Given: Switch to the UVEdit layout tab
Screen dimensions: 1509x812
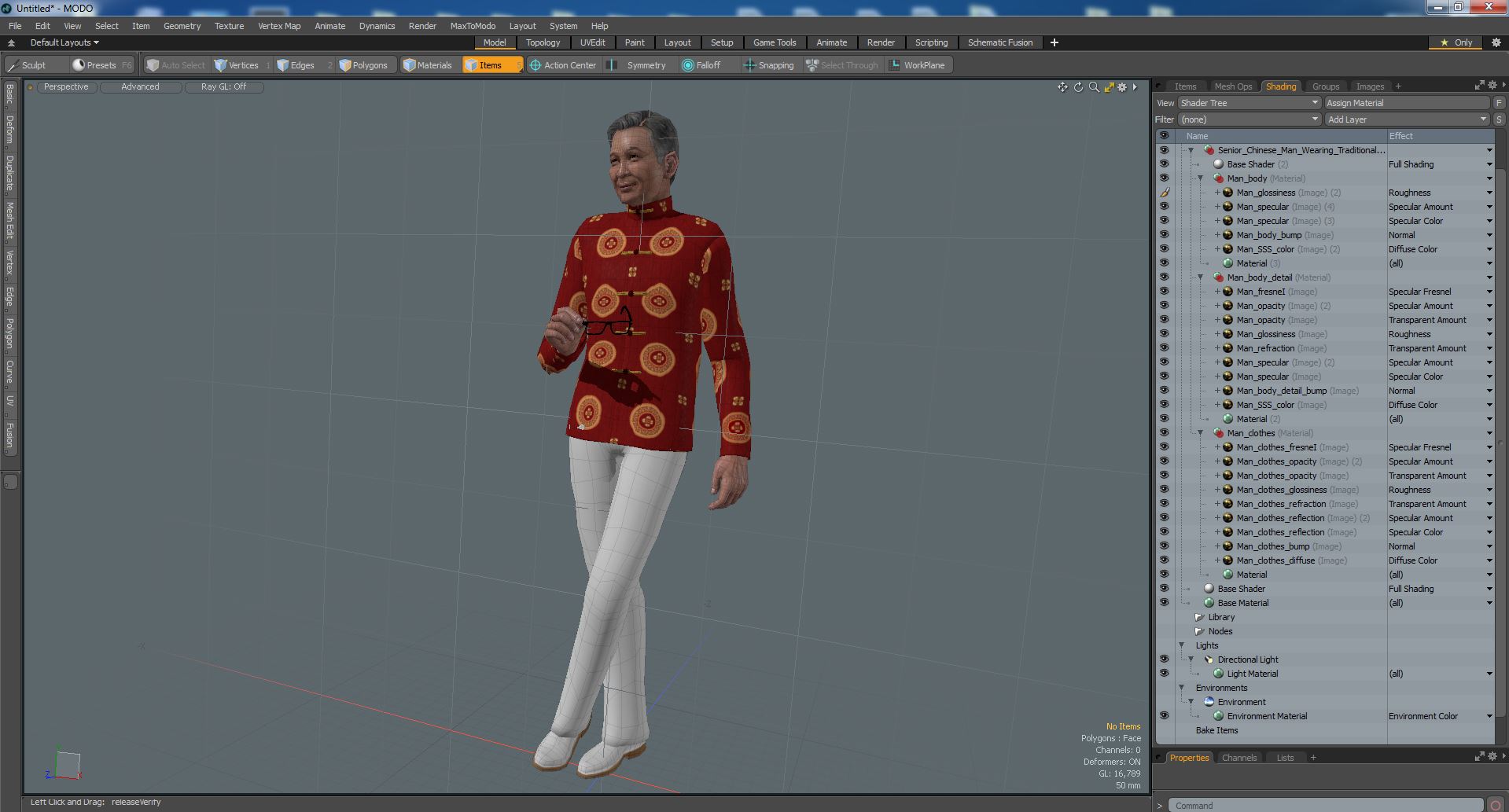Looking at the screenshot, I should tap(592, 42).
